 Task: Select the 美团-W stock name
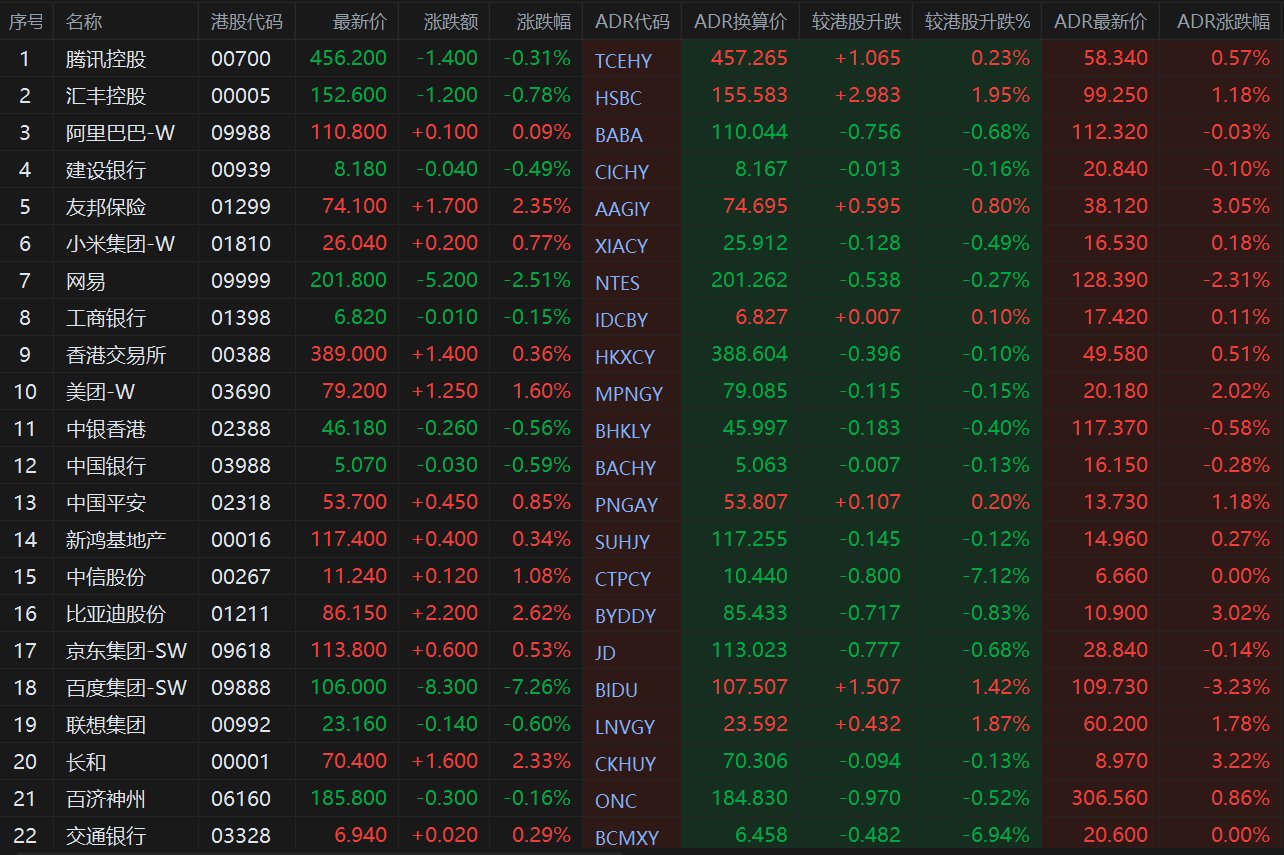point(100,392)
